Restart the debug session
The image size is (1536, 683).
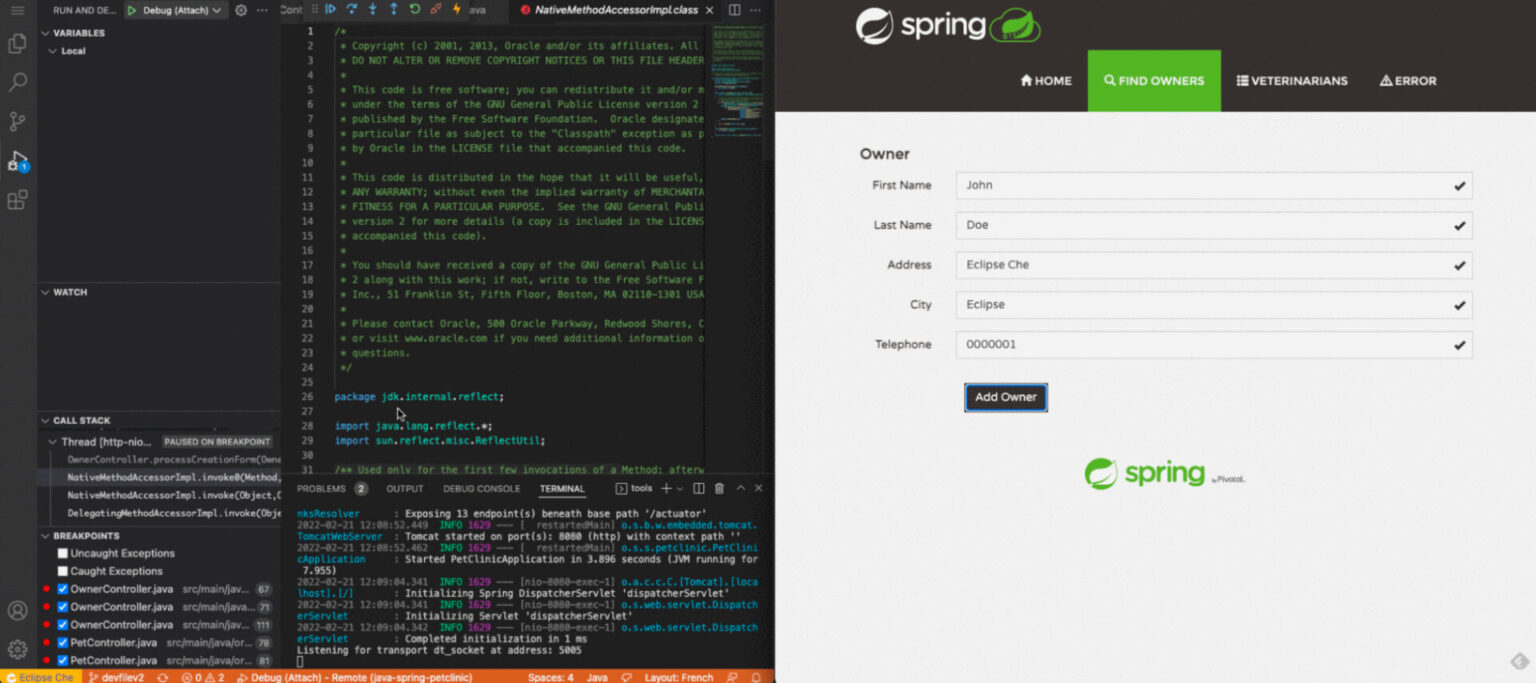[415, 9]
